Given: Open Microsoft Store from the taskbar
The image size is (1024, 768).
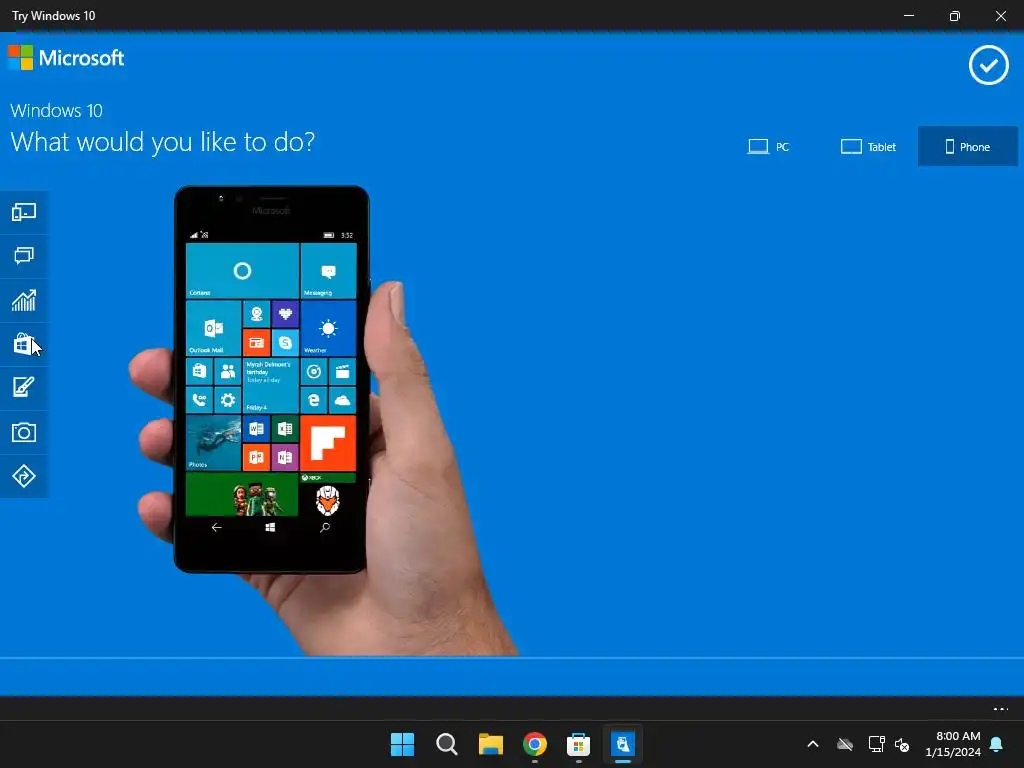Looking at the screenshot, I should click(x=579, y=744).
